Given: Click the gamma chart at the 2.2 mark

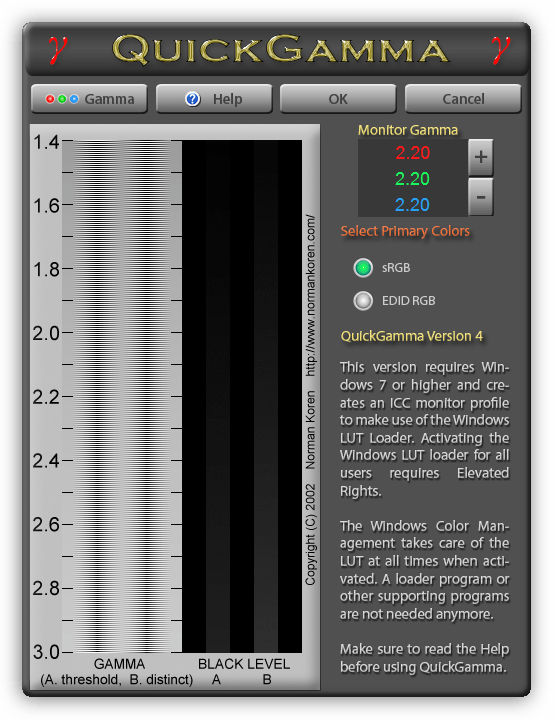Looking at the screenshot, I should tap(122, 396).
